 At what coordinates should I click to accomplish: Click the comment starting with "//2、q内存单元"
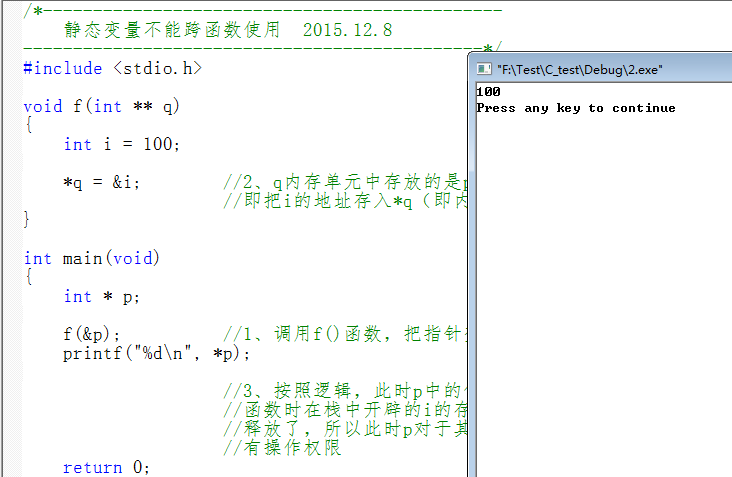pos(345,182)
